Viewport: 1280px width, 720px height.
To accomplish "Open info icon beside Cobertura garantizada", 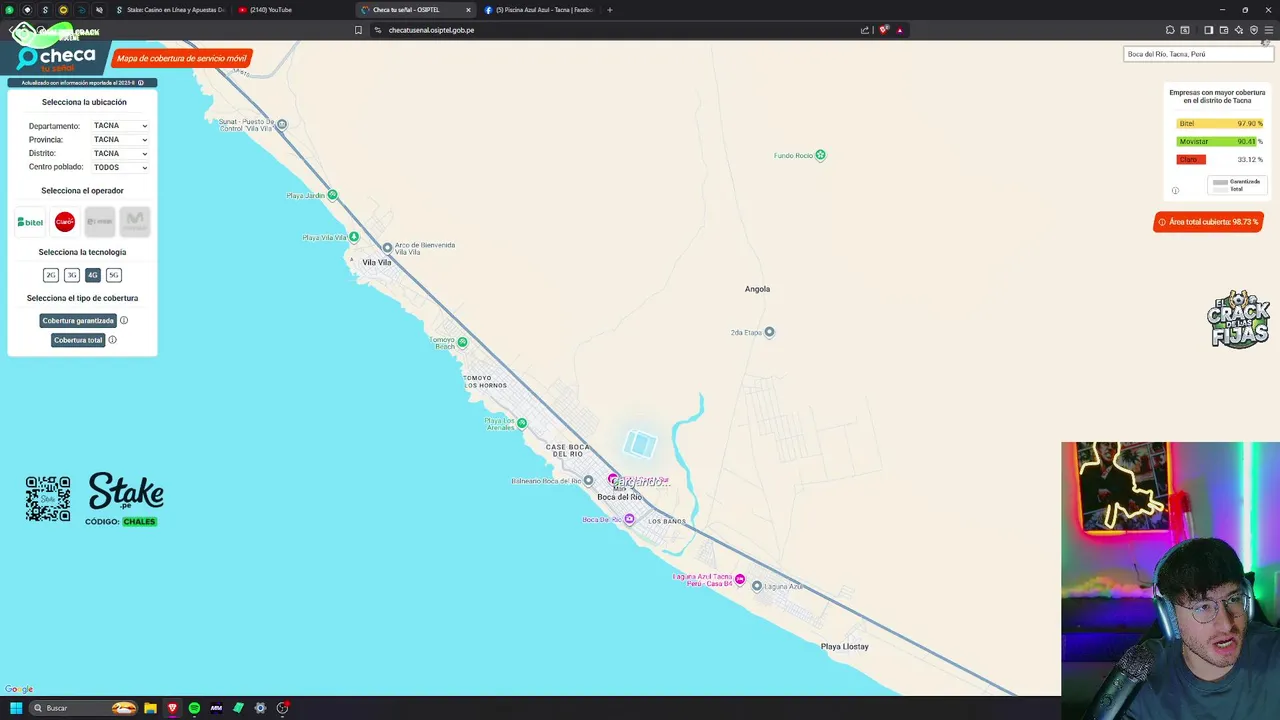I will (x=124, y=321).
